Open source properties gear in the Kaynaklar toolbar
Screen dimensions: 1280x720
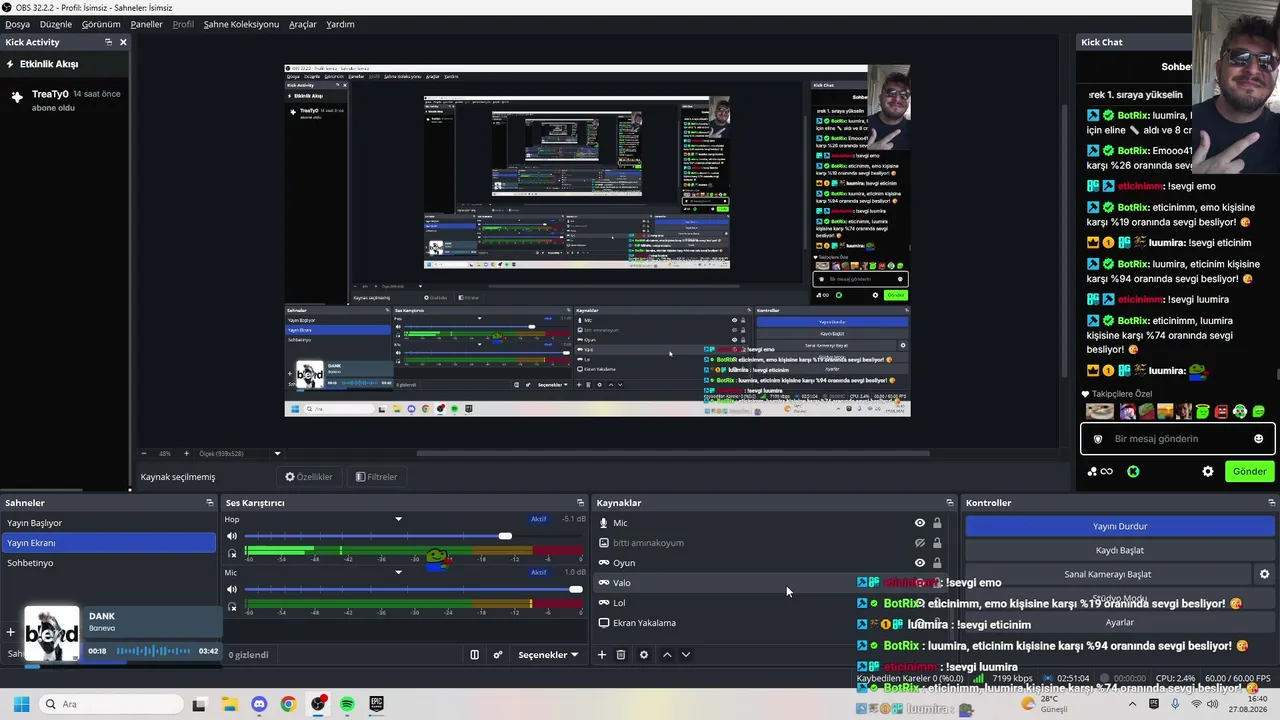(x=644, y=655)
